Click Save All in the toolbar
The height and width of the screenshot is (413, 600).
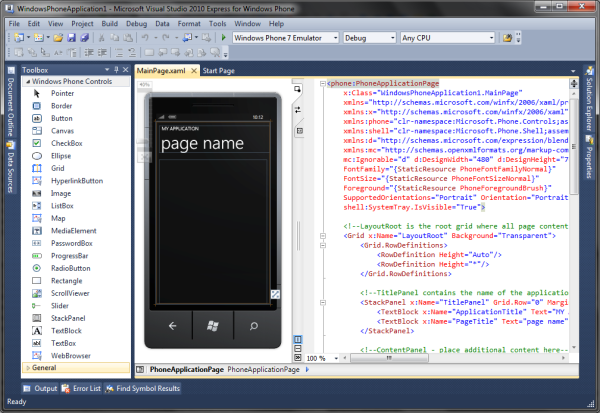[x=85, y=38]
